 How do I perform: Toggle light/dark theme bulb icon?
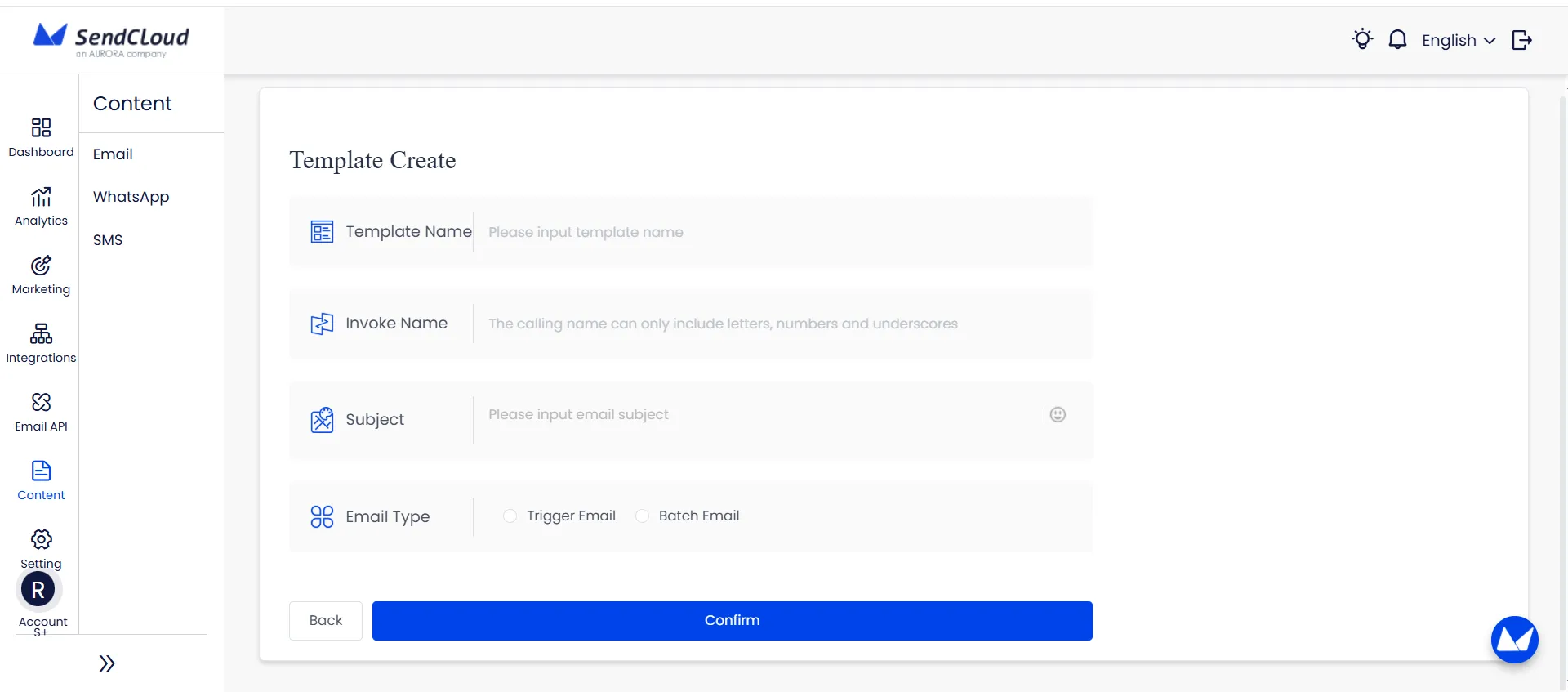point(1361,39)
